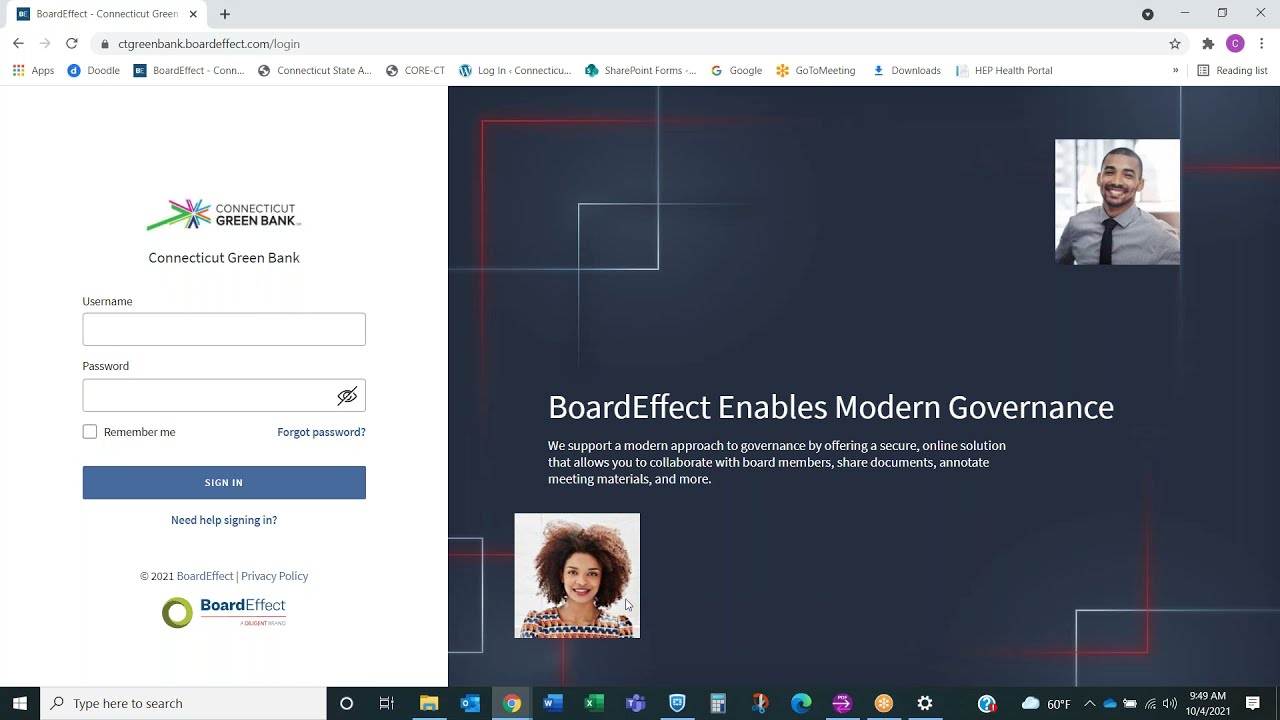Open the tab search dropdown arrow
This screenshot has width=1280, height=720.
(x=1148, y=14)
